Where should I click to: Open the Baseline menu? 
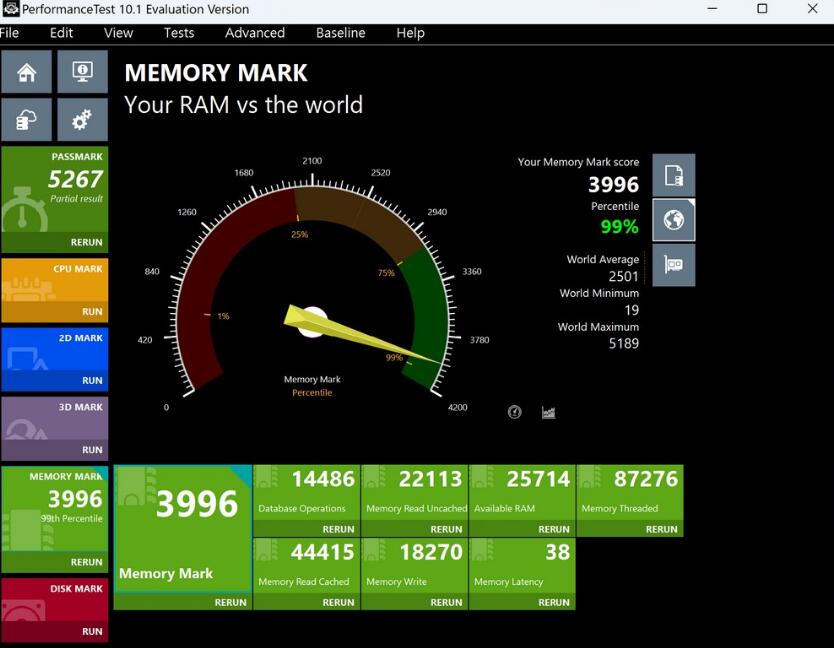[x=340, y=33]
